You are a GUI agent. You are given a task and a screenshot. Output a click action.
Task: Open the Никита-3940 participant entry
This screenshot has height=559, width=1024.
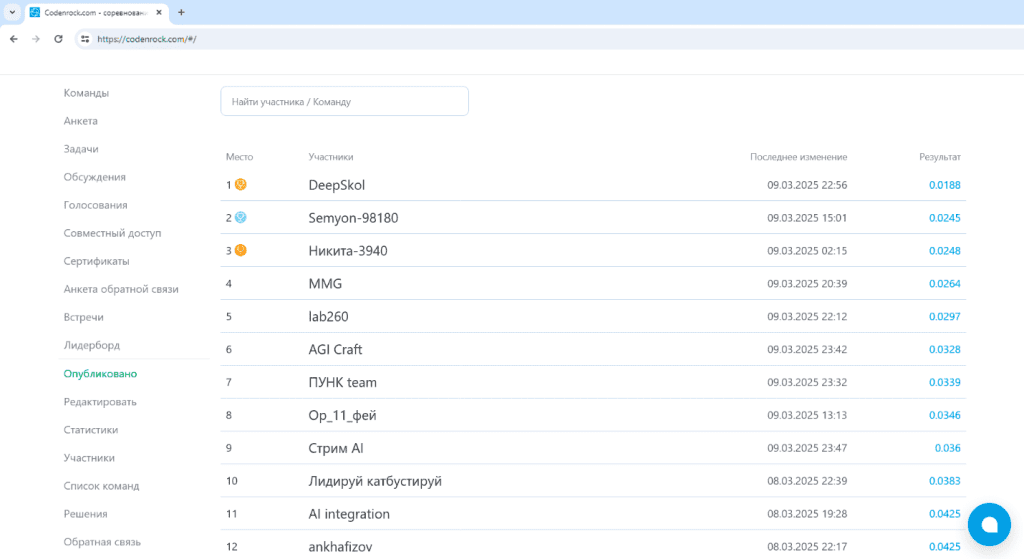348,251
